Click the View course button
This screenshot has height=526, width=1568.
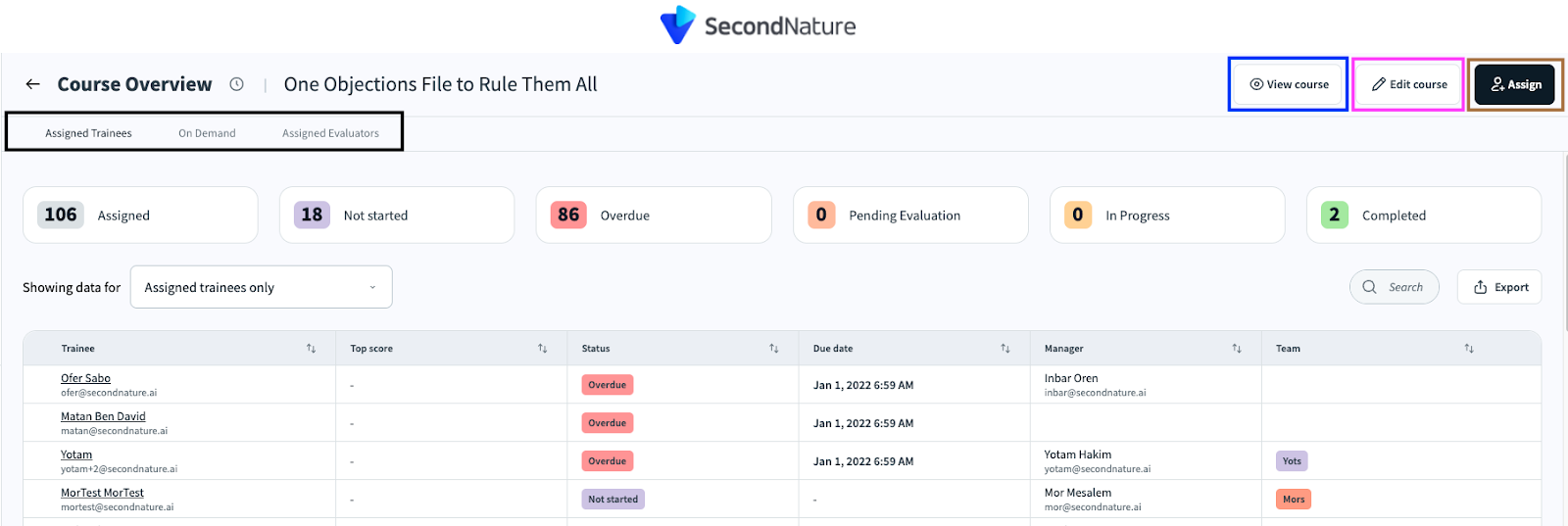point(1289,84)
